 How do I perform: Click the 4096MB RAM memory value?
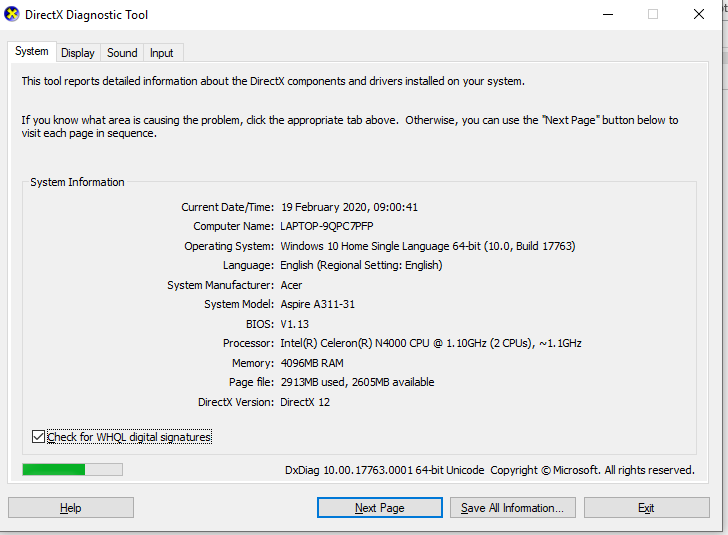tap(312, 363)
